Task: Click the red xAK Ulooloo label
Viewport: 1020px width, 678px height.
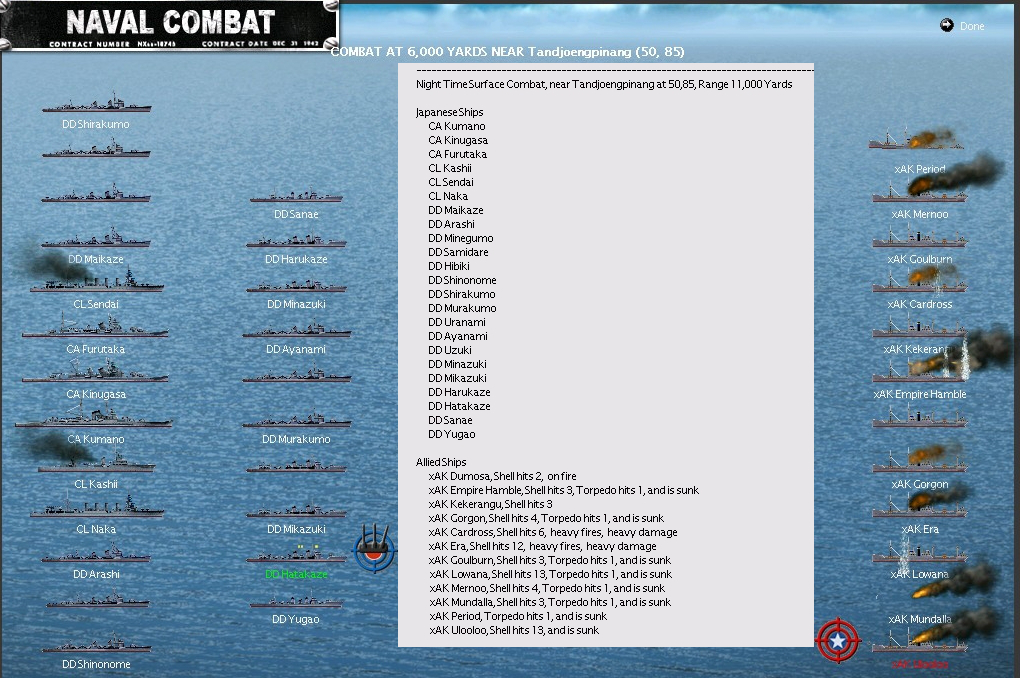Action: click(x=920, y=664)
